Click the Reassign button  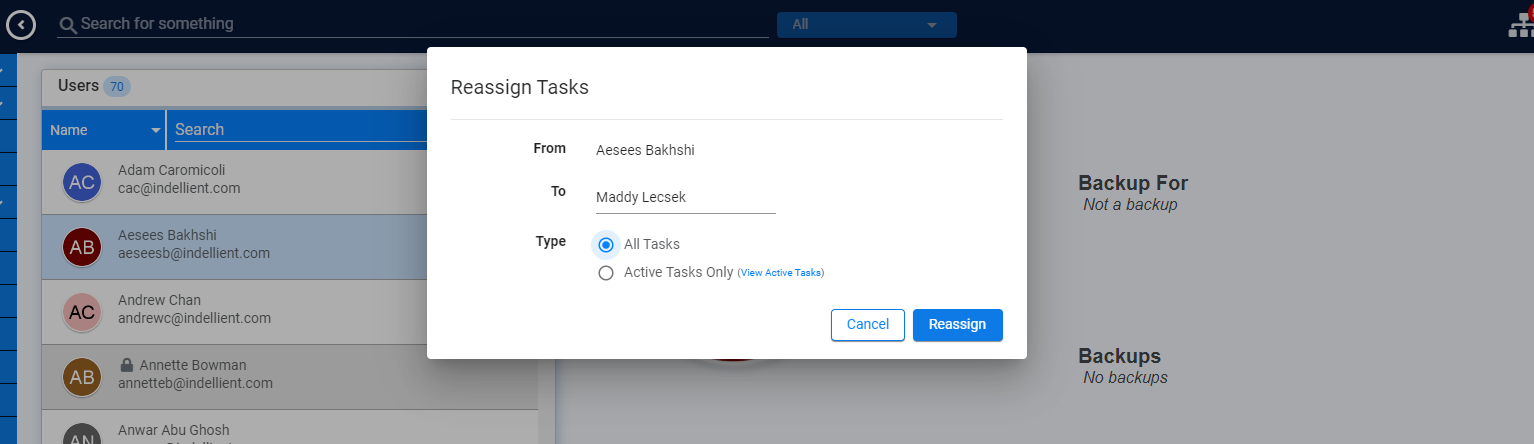[957, 325]
